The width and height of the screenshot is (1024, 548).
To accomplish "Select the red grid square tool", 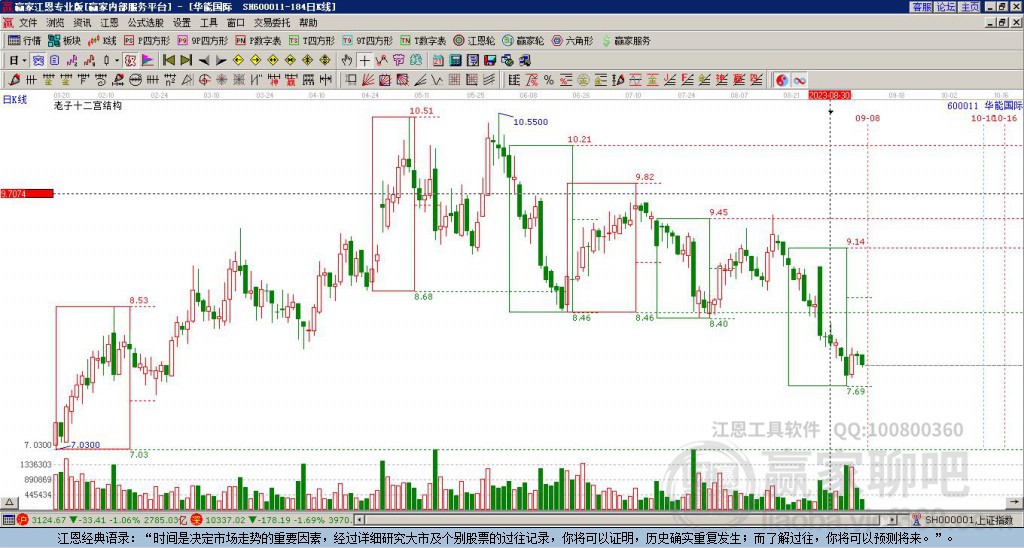I will [454, 80].
